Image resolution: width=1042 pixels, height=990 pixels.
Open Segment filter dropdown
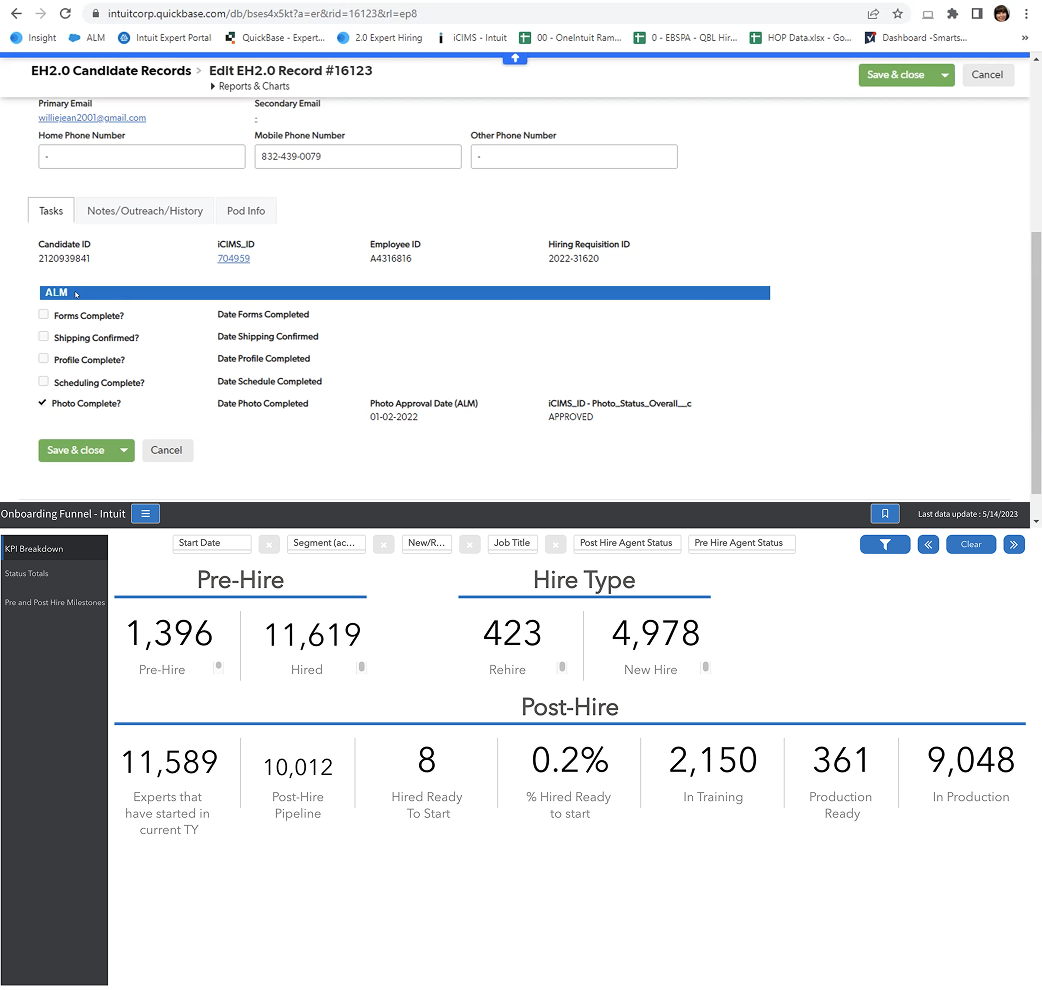(326, 544)
